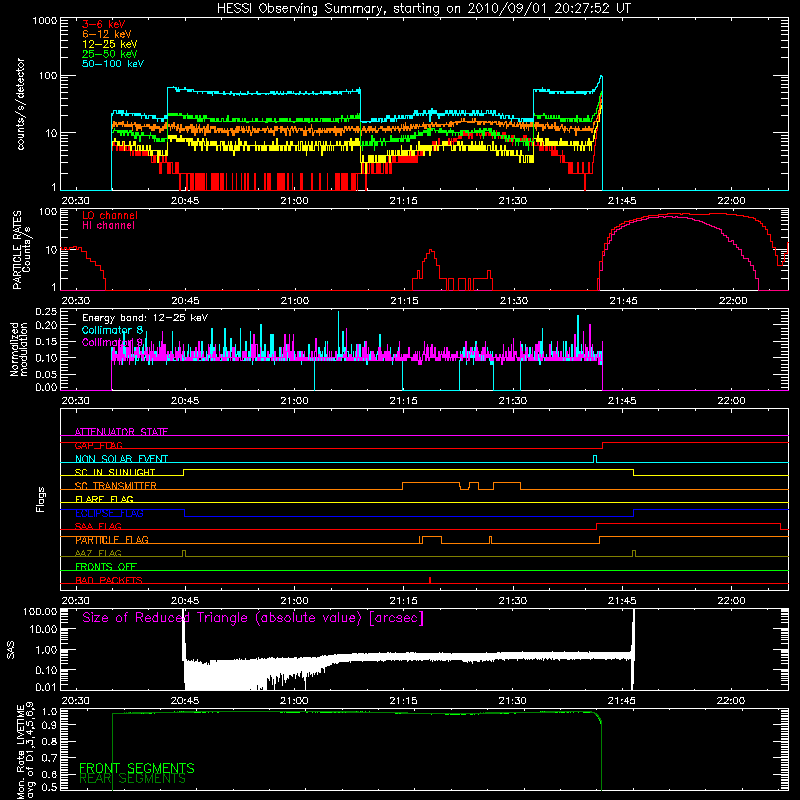Screen dimensions: 800x800
Task: Click the FLARE_FLAG label
Action: click(x=104, y=499)
